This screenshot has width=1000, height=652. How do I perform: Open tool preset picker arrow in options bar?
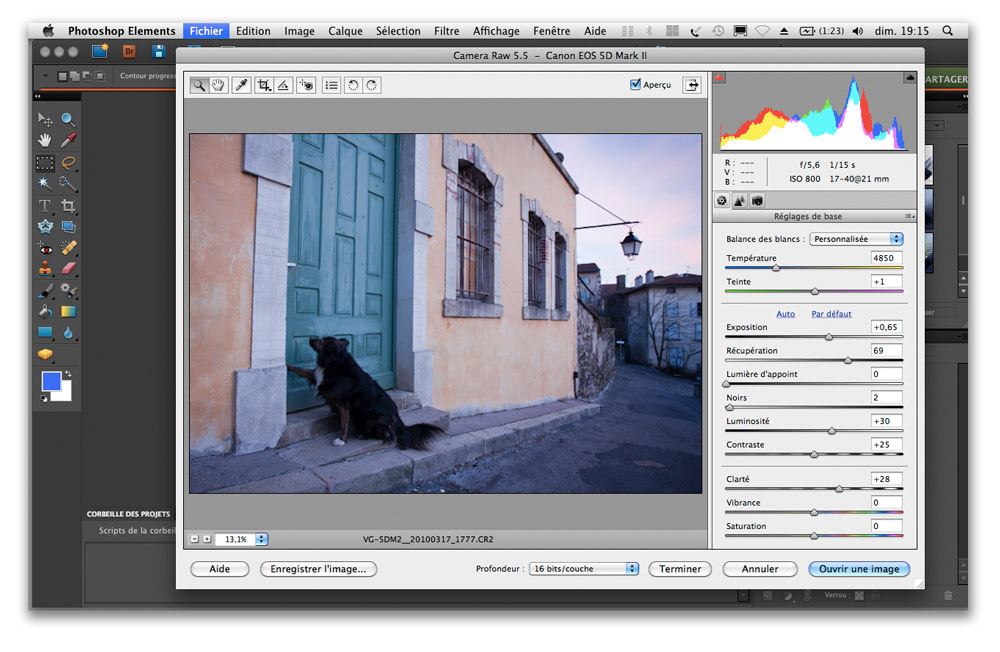click(45, 76)
